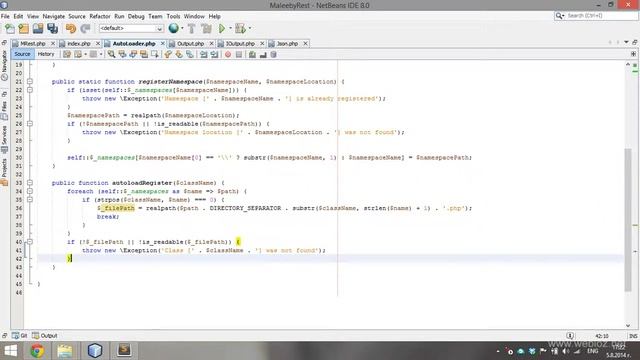Click Clean and Build Project icon

[x=207, y=28]
